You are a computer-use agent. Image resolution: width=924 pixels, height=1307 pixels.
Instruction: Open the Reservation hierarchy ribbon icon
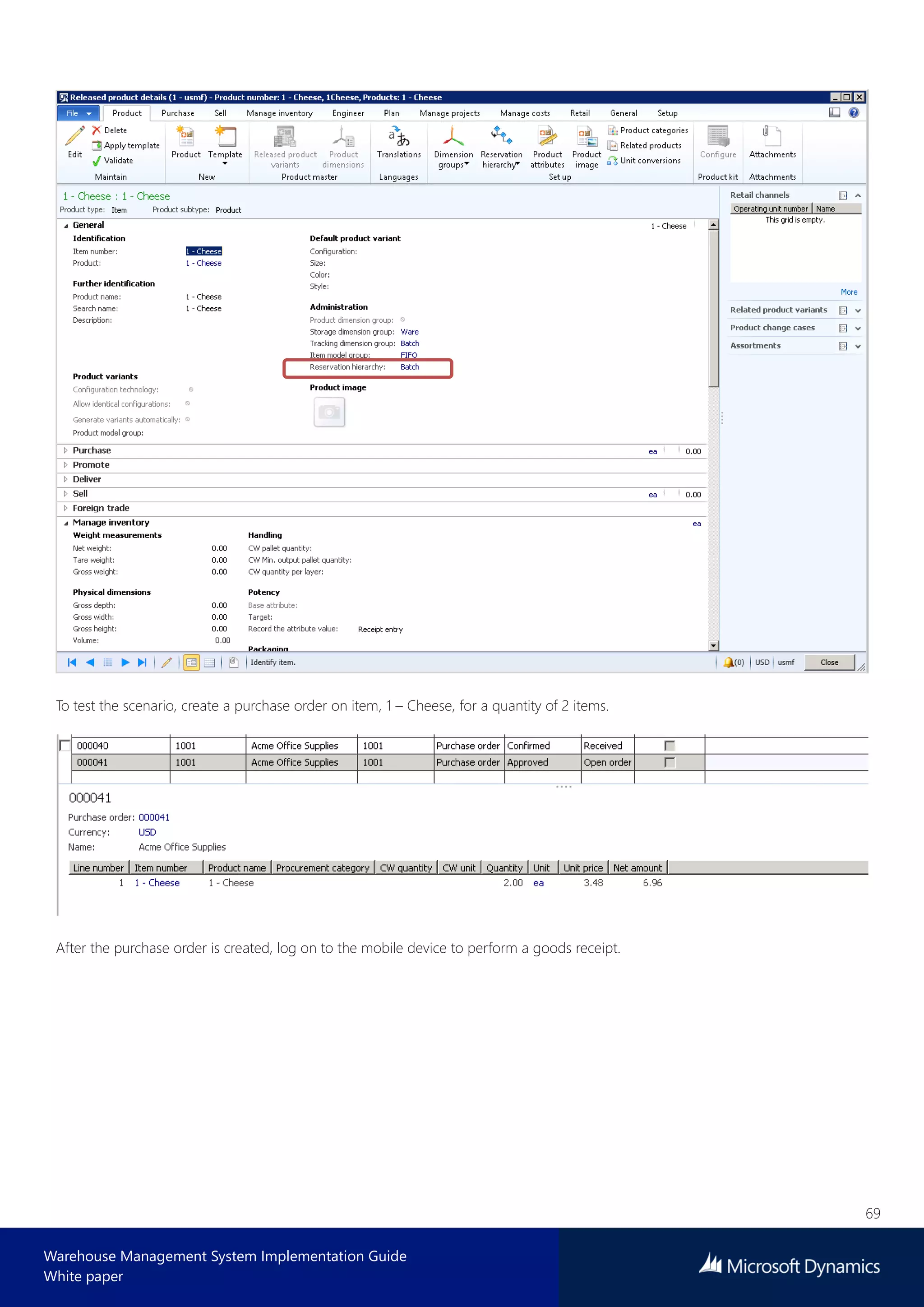[x=501, y=136]
